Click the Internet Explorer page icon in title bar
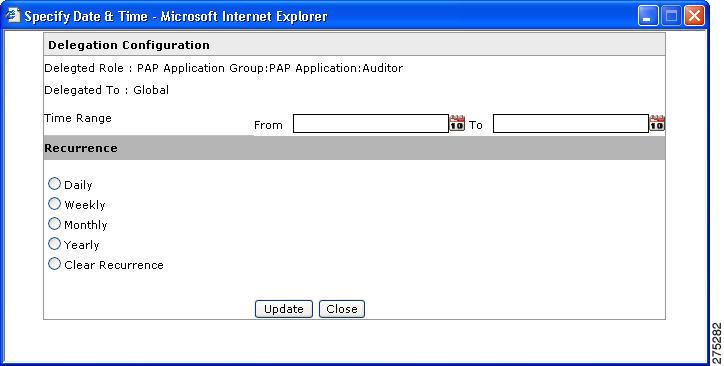Viewport: 724px width, 366px height. (12, 16)
